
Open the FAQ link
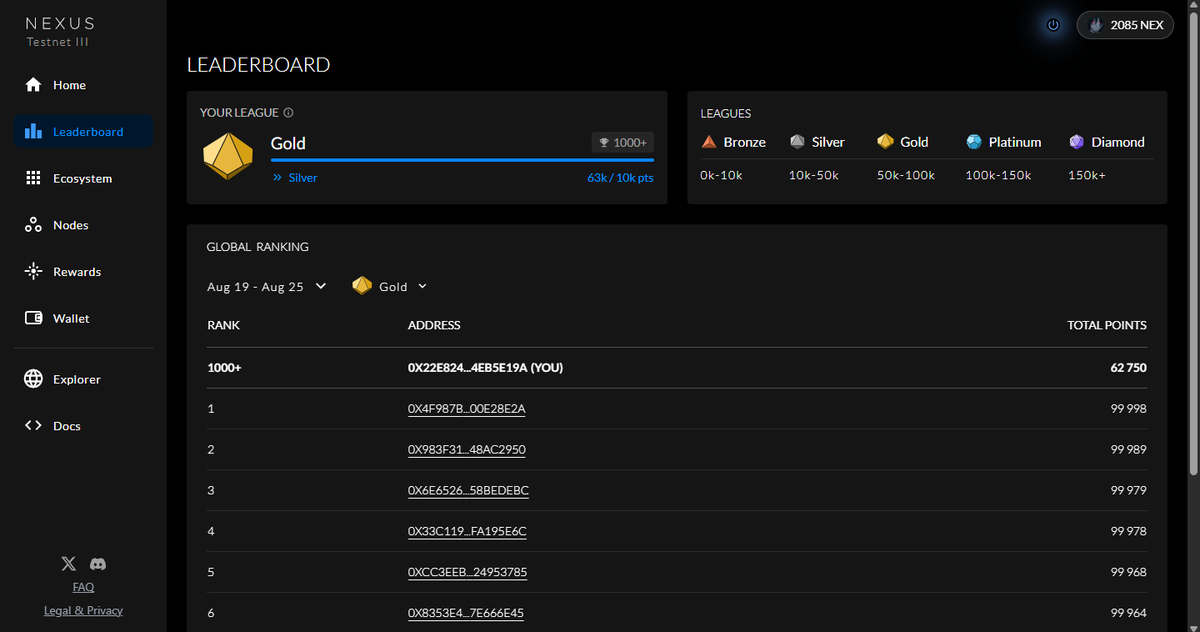coord(83,587)
